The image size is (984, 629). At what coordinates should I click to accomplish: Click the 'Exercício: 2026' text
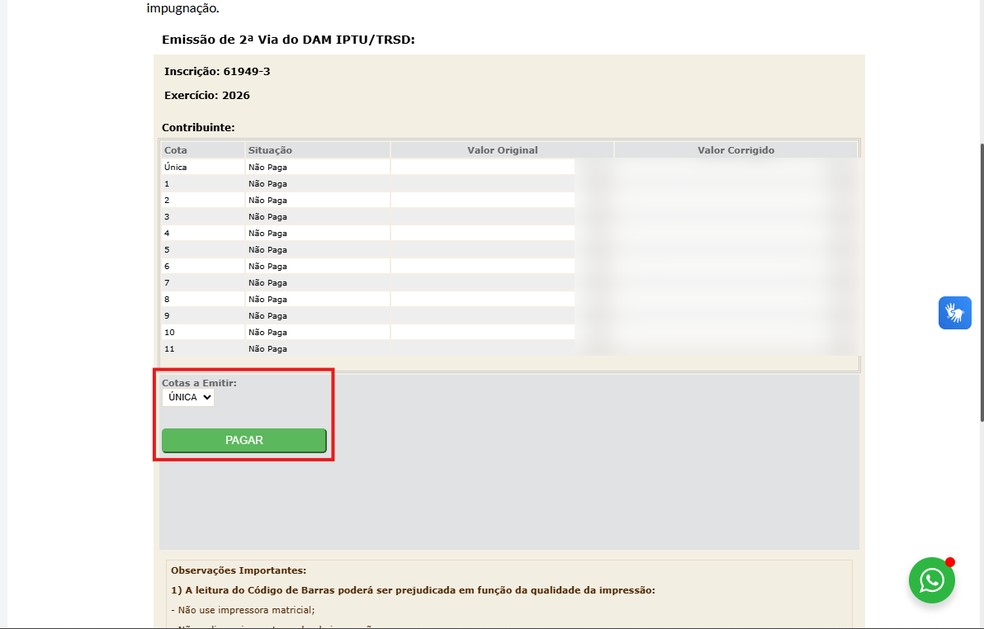pyautogui.click(x=207, y=95)
